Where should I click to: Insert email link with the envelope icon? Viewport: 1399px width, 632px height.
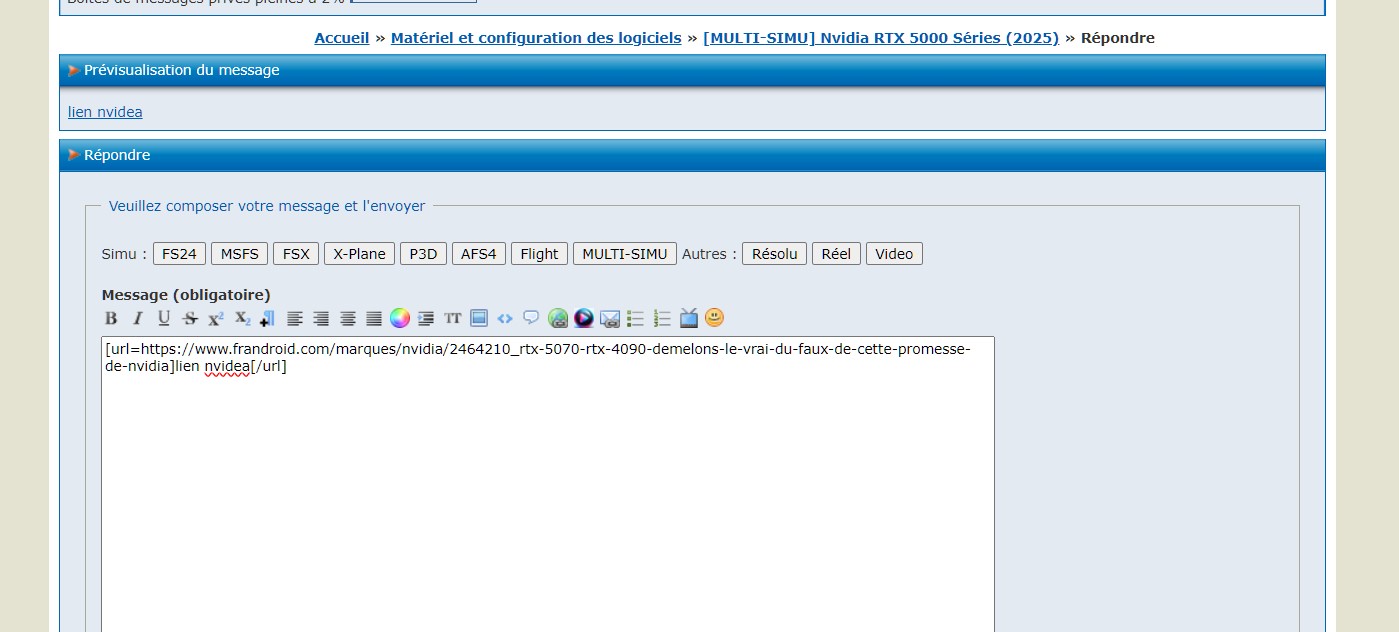[610, 319]
